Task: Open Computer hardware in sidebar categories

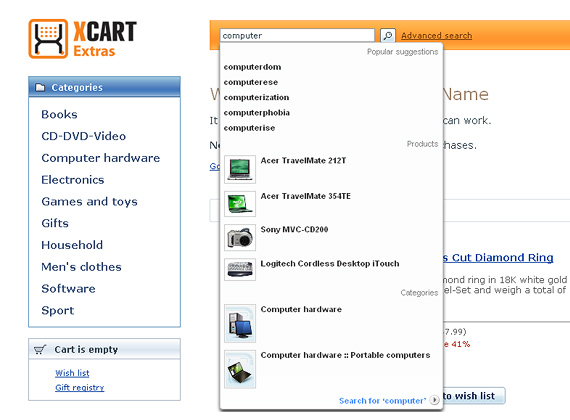Action: [x=101, y=158]
